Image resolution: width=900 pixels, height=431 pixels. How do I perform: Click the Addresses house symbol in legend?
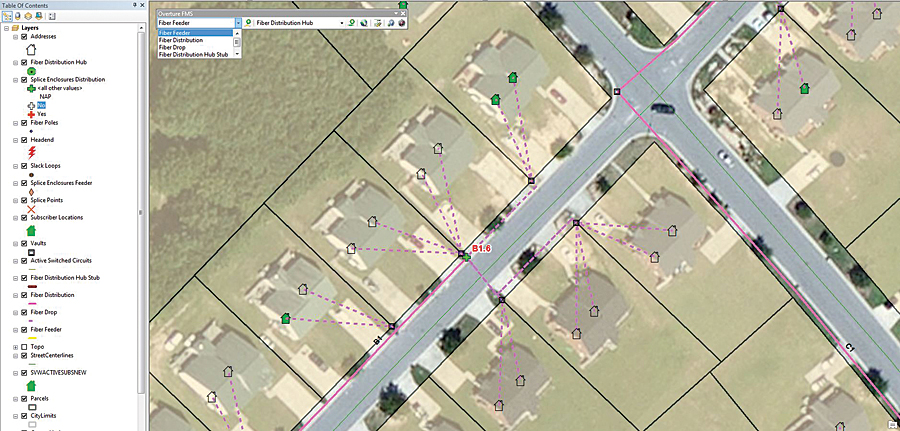(x=32, y=49)
